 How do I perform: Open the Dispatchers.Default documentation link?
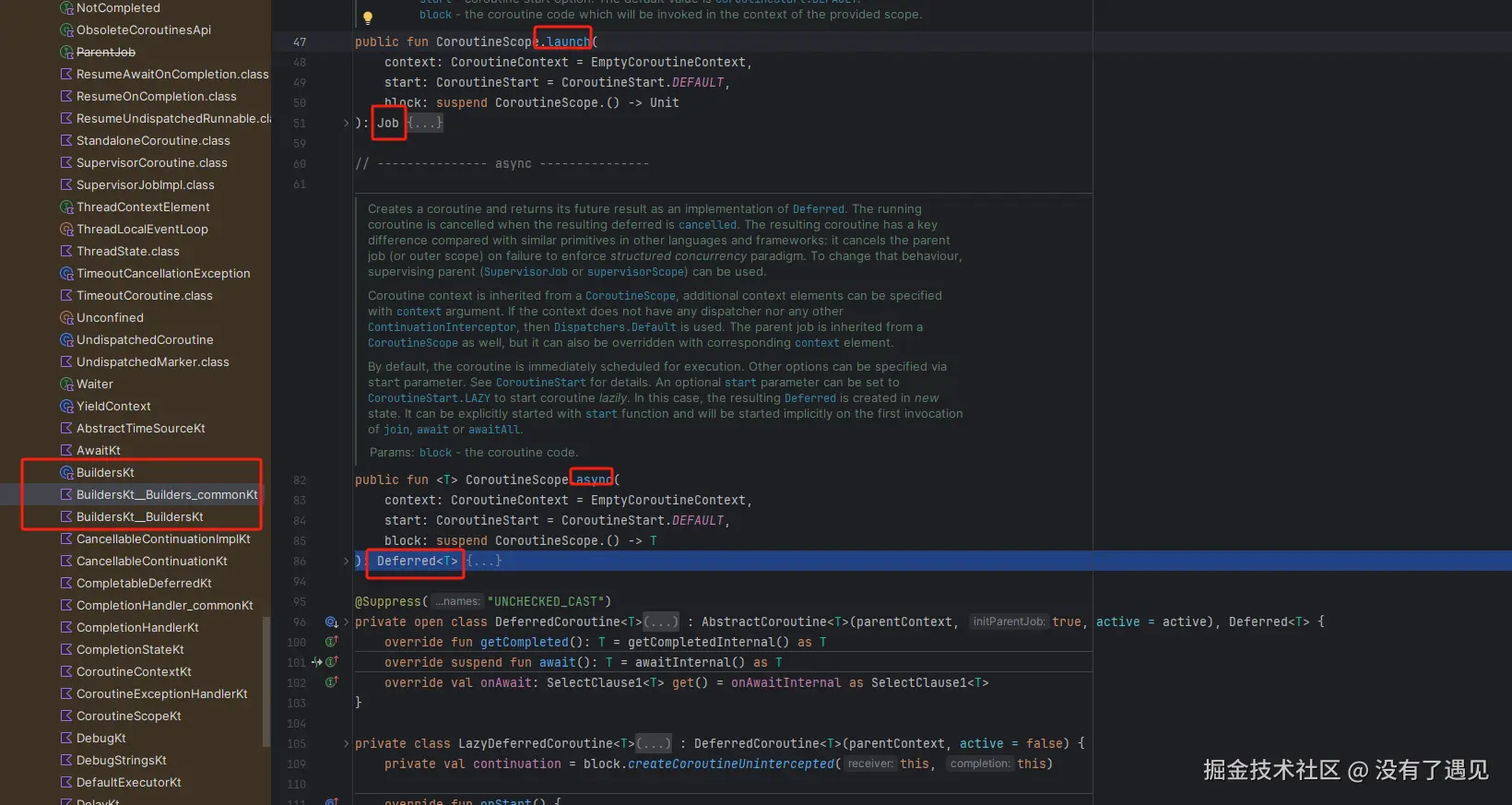pos(615,327)
